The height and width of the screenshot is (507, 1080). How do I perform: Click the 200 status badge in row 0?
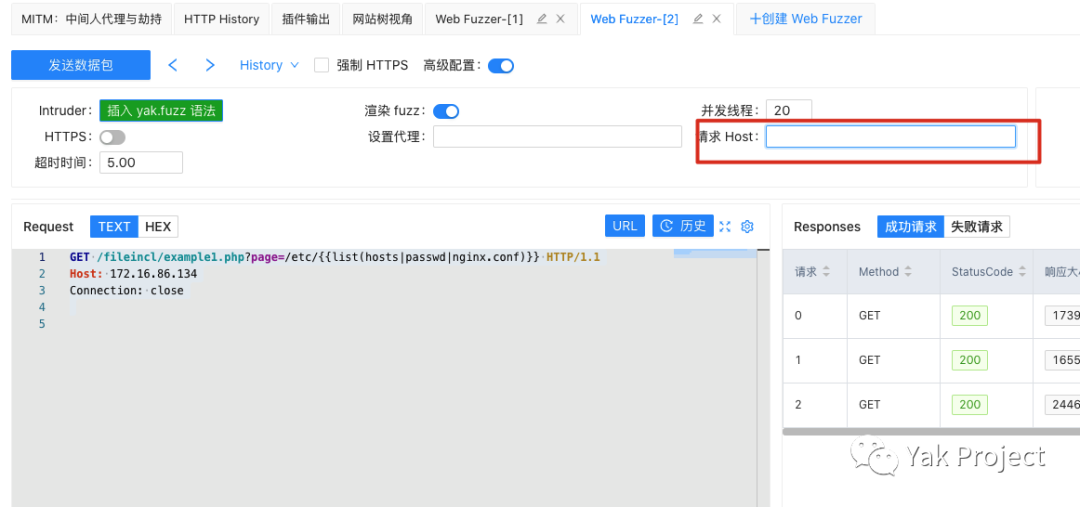[970, 315]
